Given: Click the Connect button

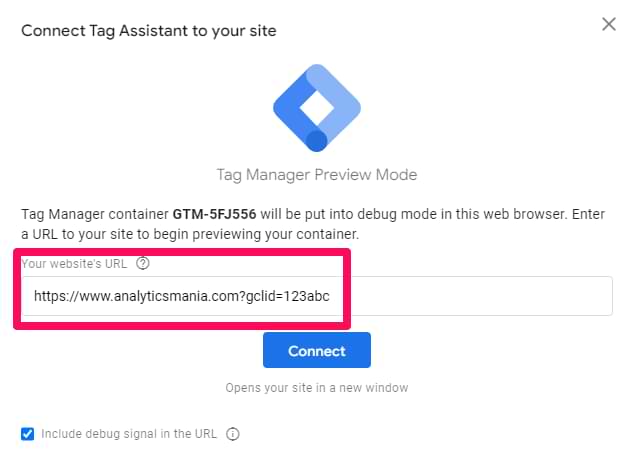Looking at the screenshot, I should coord(317,350).
